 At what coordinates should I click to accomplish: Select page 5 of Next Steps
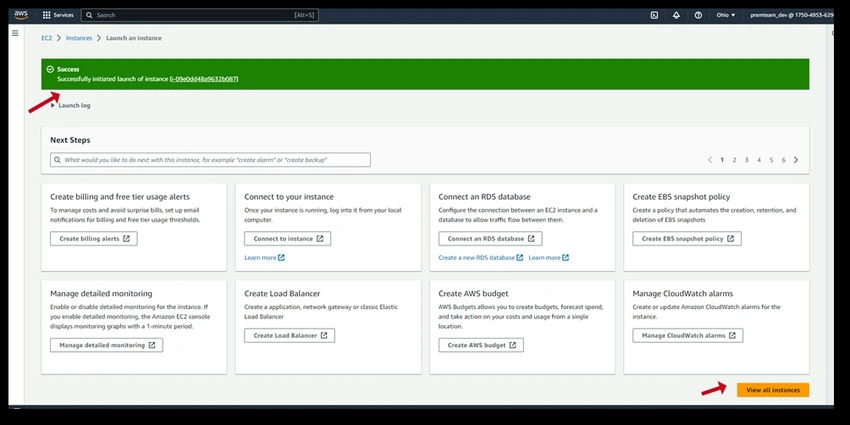pyautogui.click(x=771, y=160)
